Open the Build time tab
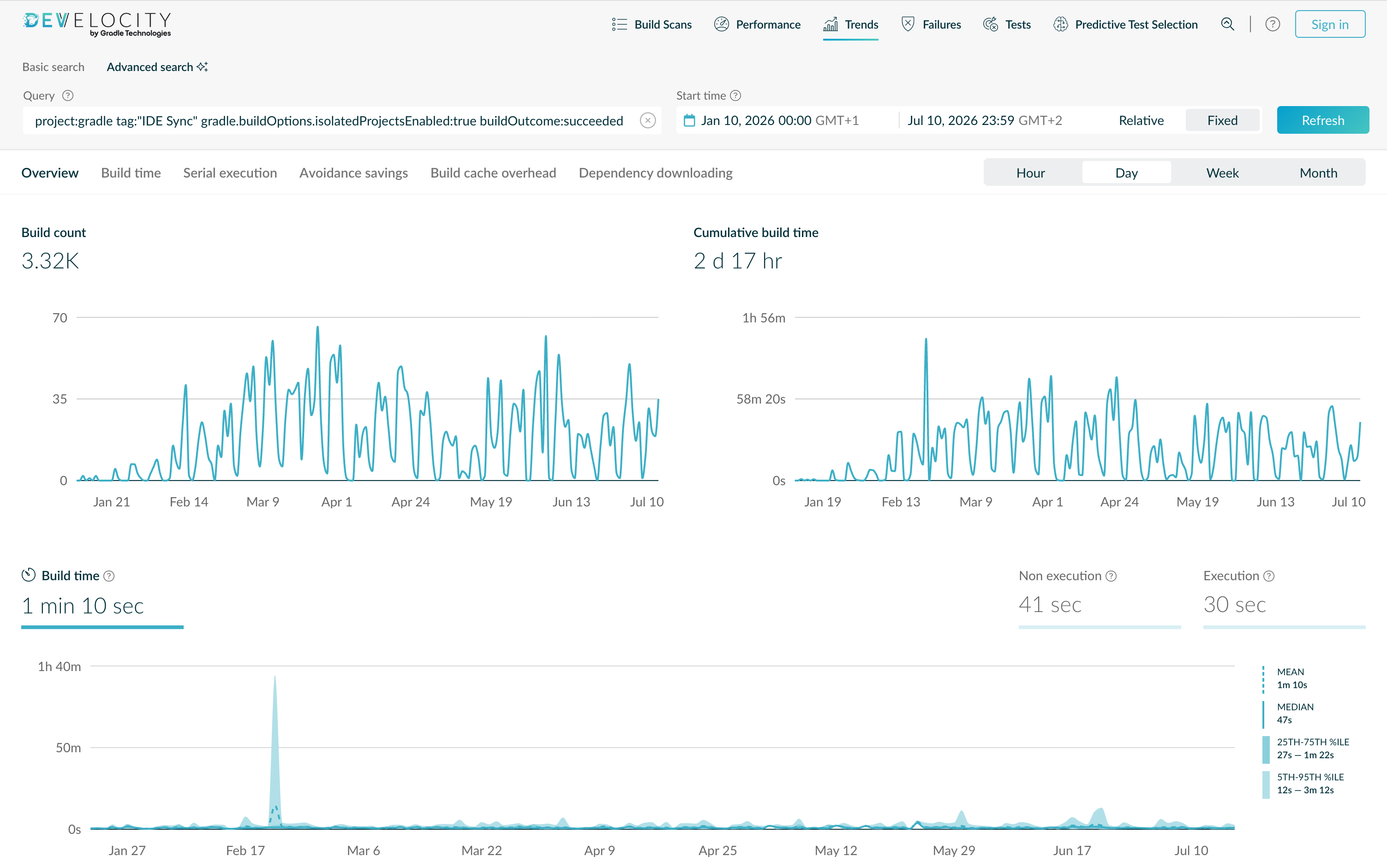The width and height of the screenshot is (1387, 868). click(x=131, y=173)
